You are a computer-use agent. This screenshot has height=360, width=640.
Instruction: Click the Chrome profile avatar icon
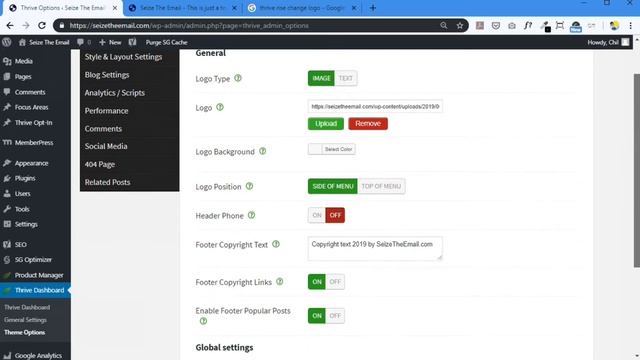(x=614, y=25)
